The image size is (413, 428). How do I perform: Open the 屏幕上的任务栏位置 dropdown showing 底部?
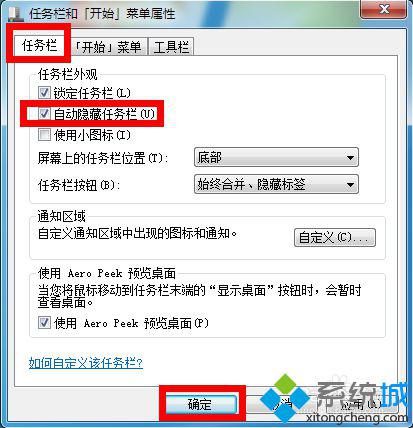(276, 157)
